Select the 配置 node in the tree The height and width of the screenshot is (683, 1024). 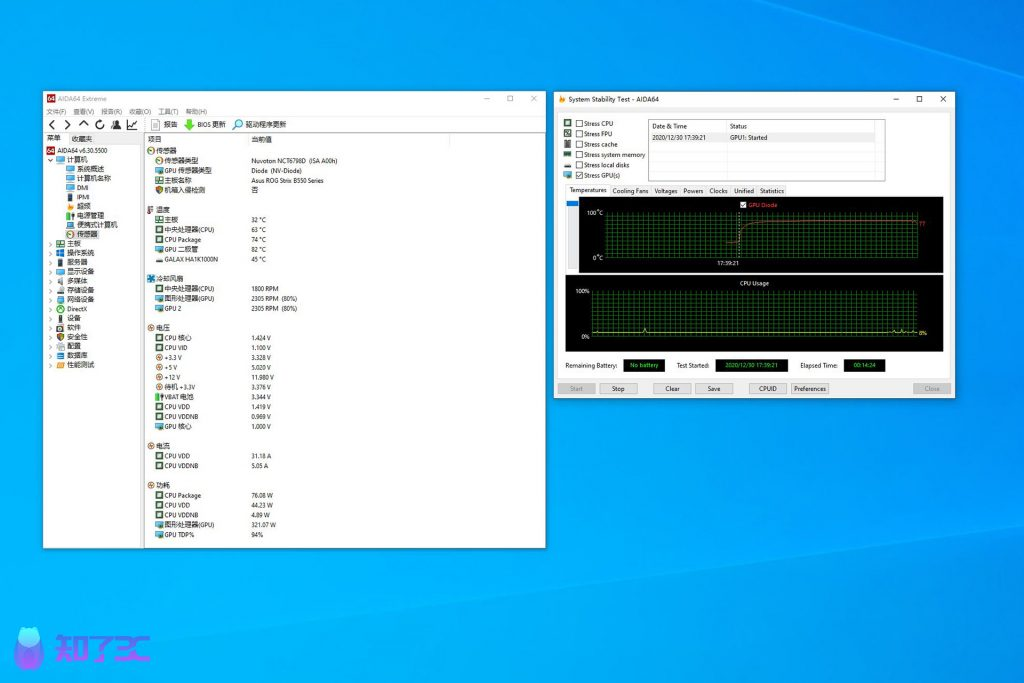pyautogui.click(x=69, y=346)
